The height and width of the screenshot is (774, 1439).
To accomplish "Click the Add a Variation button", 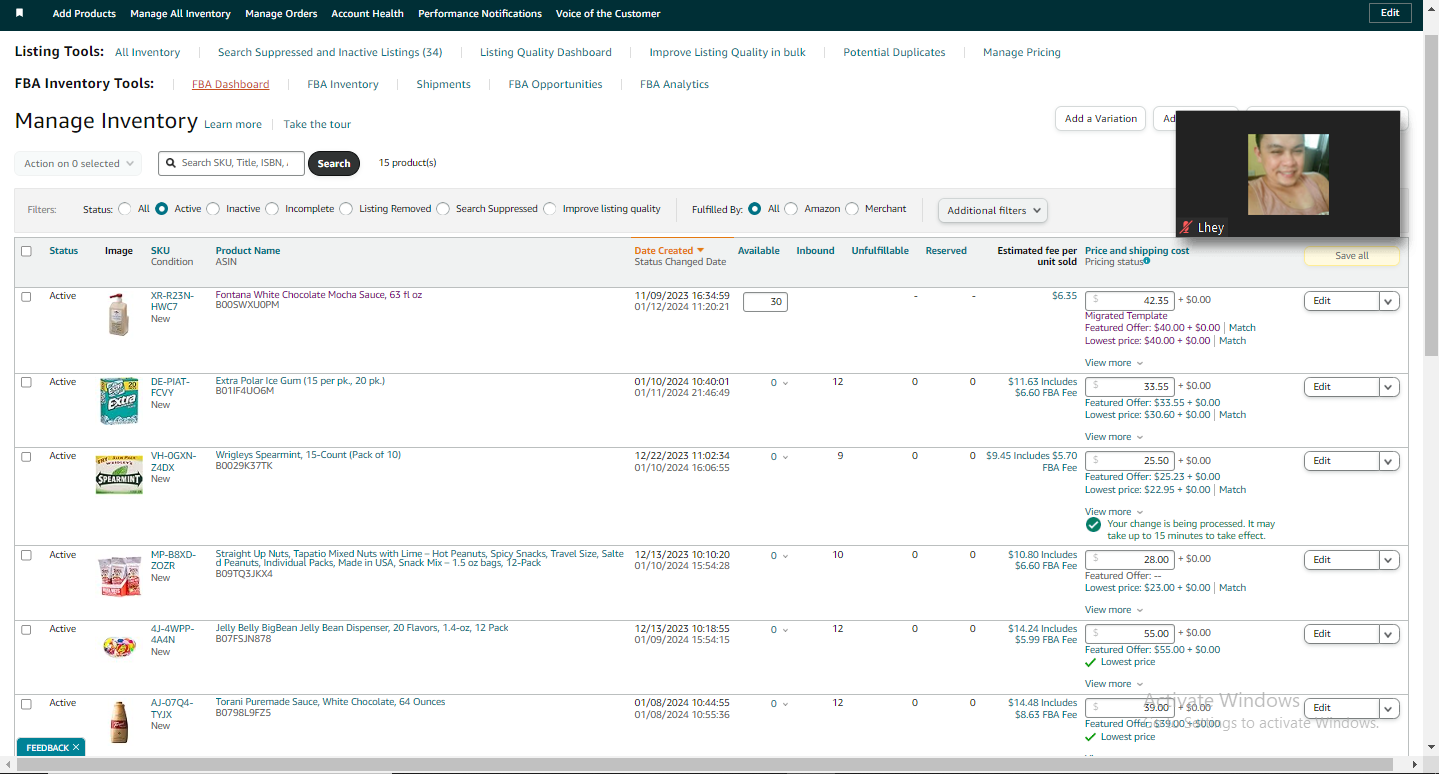I will (x=1100, y=119).
